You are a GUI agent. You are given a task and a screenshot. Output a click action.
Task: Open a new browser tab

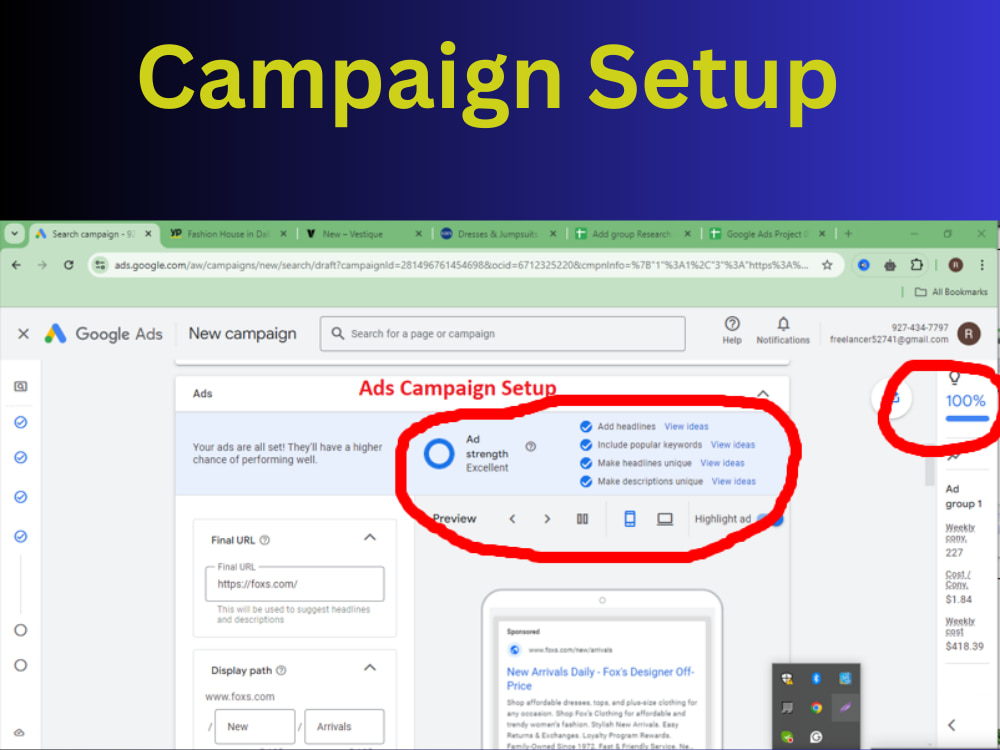(848, 234)
